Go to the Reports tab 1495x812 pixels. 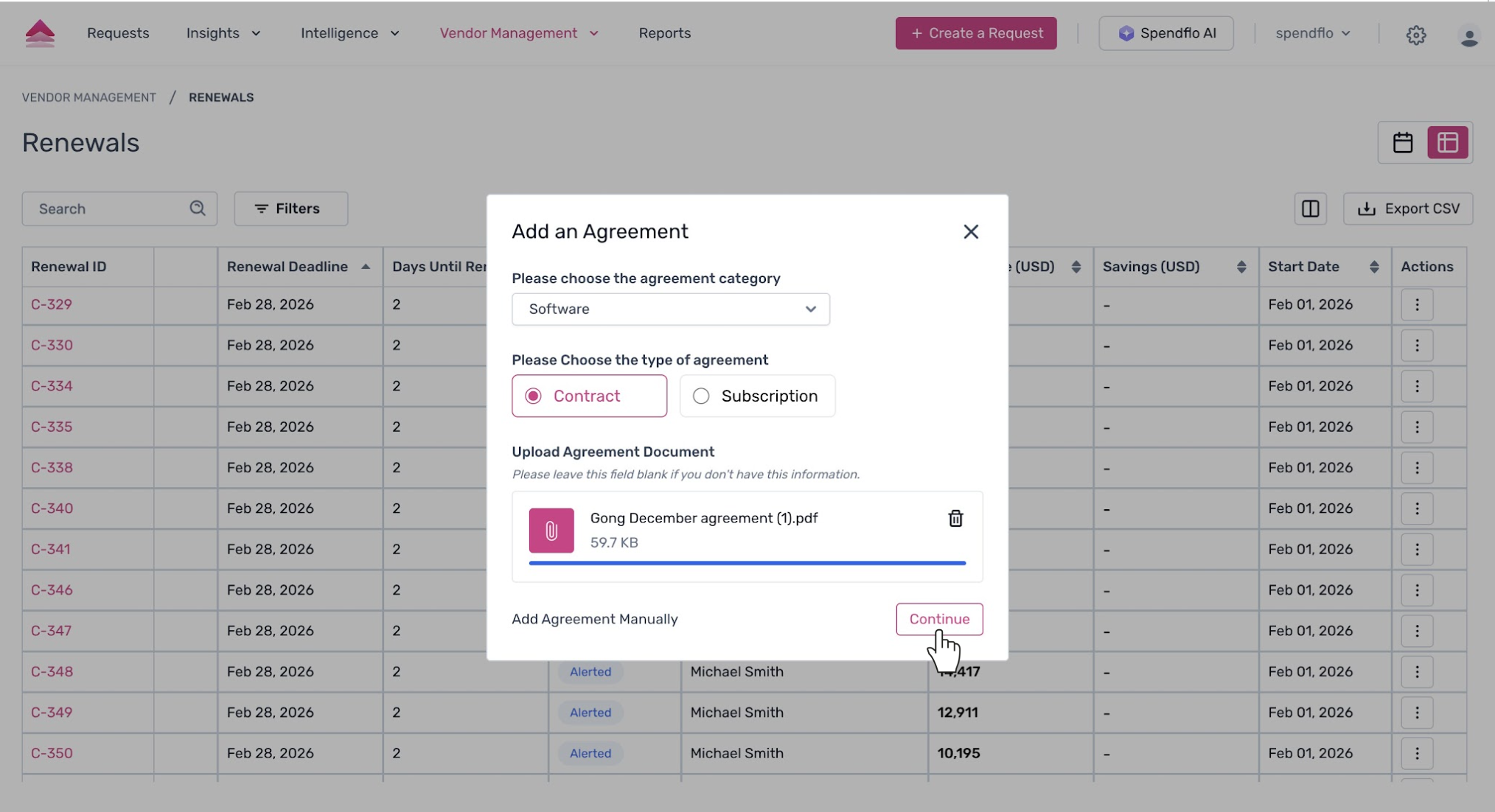pos(664,33)
